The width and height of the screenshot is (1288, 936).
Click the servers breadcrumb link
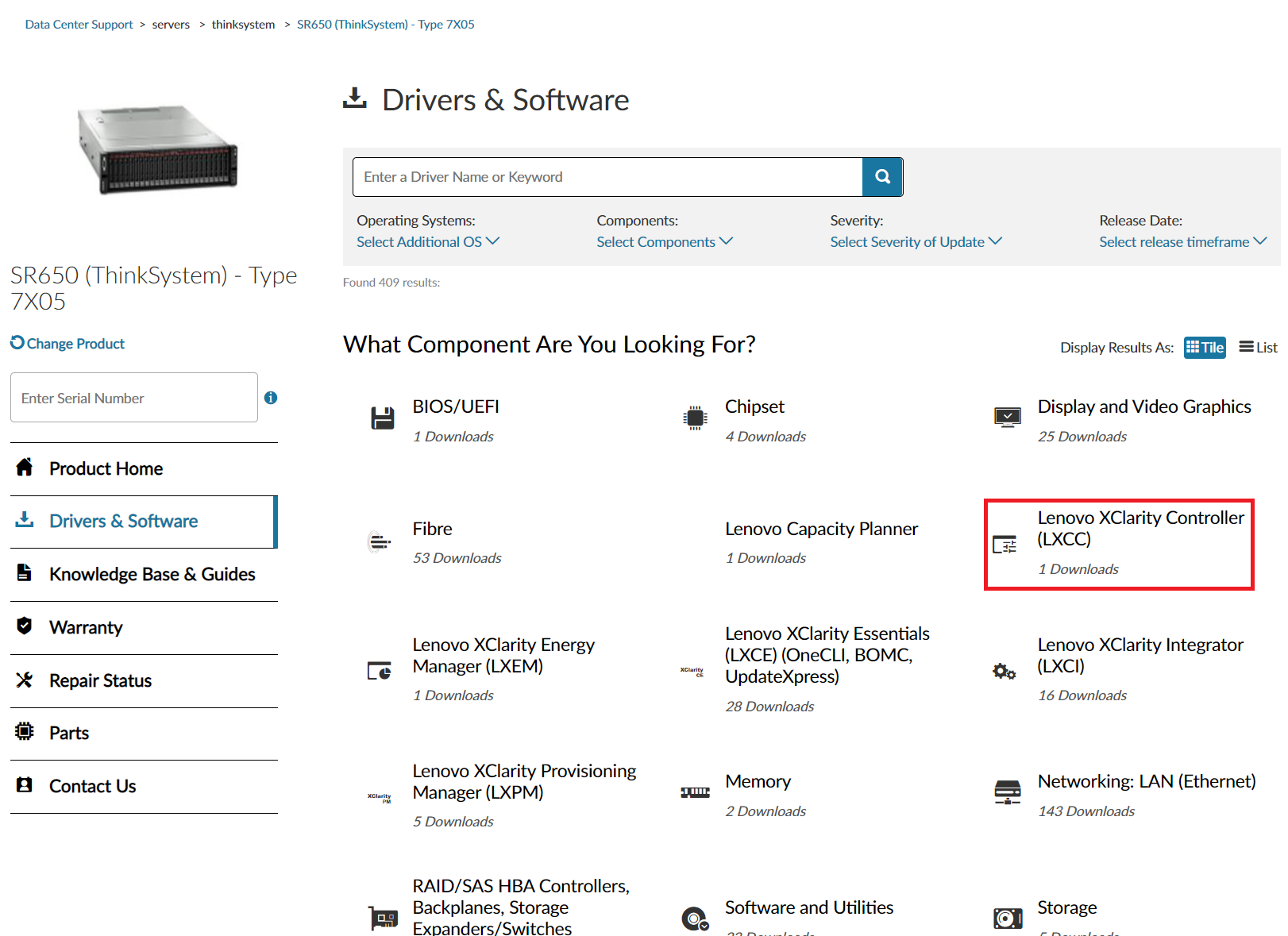[171, 25]
